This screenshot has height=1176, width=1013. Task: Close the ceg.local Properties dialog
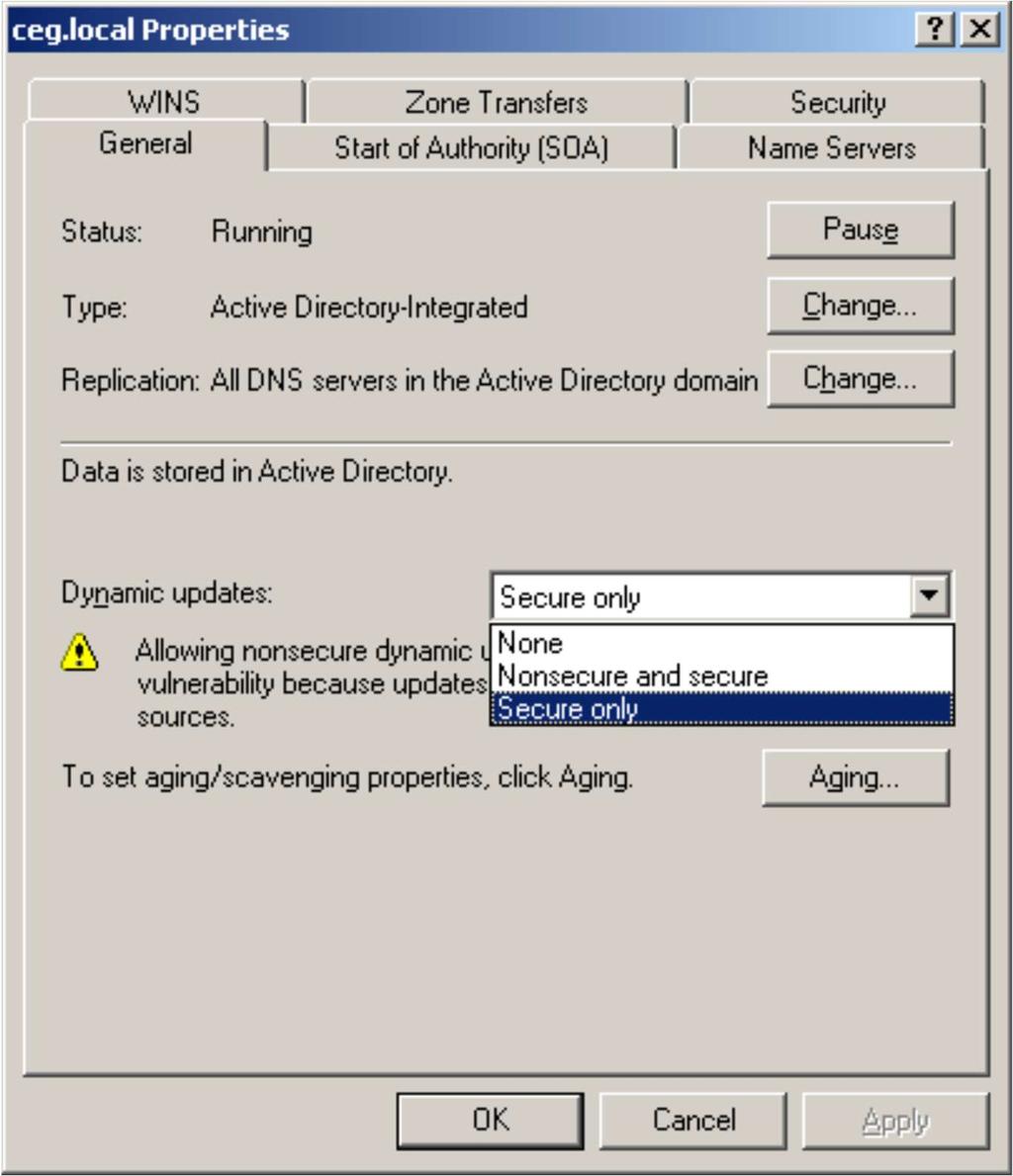(x=980, y=30)
